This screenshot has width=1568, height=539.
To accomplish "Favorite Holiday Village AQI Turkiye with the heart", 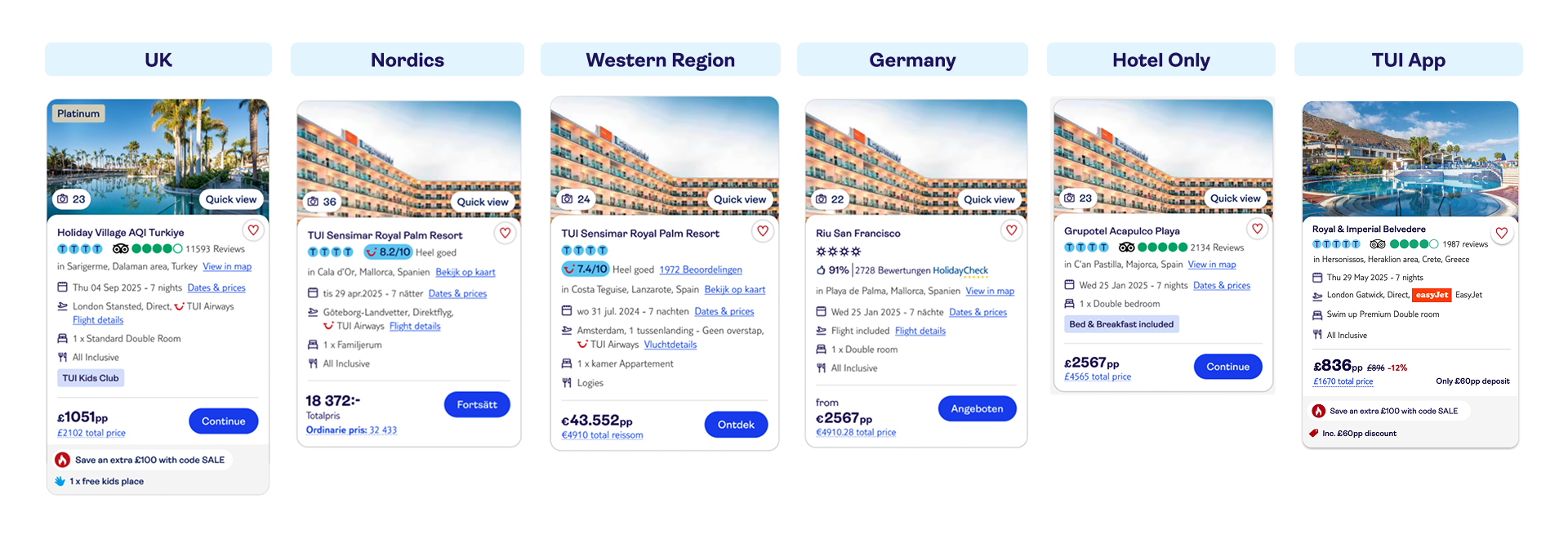I will click(253, 231).
